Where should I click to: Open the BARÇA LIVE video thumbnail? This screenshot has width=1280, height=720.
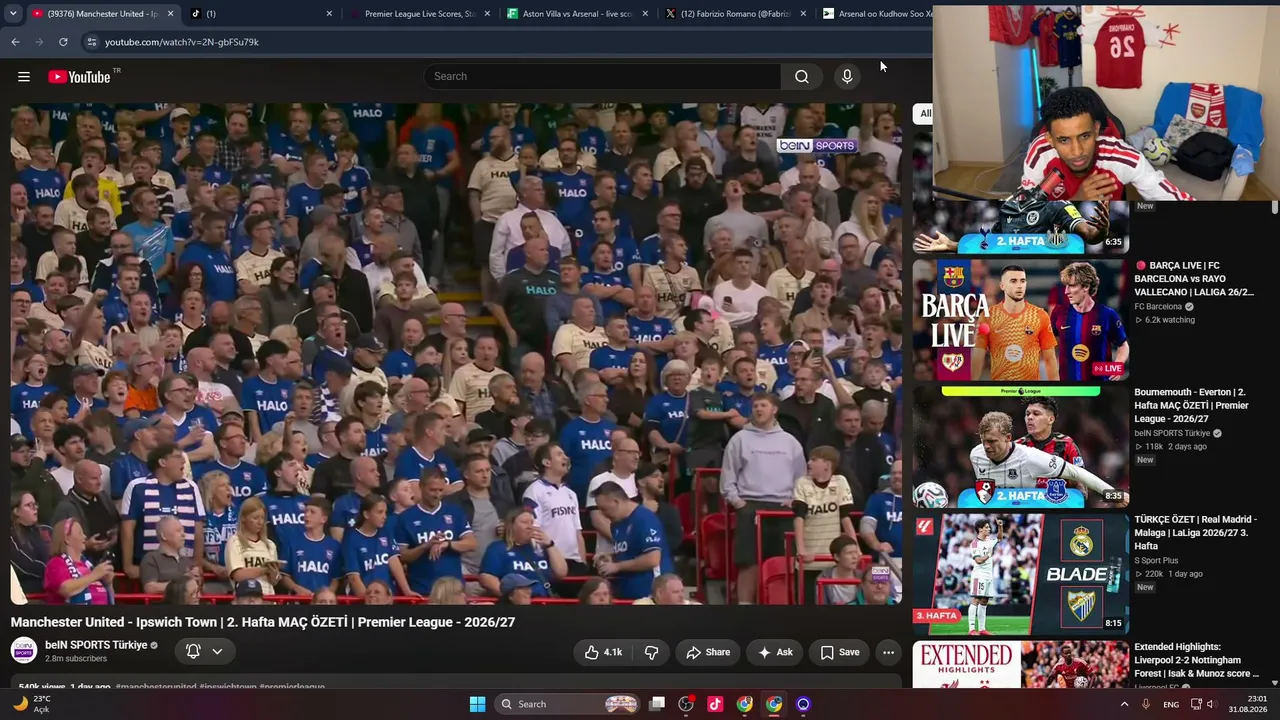pyautogui.click(x=1020, y=320)
